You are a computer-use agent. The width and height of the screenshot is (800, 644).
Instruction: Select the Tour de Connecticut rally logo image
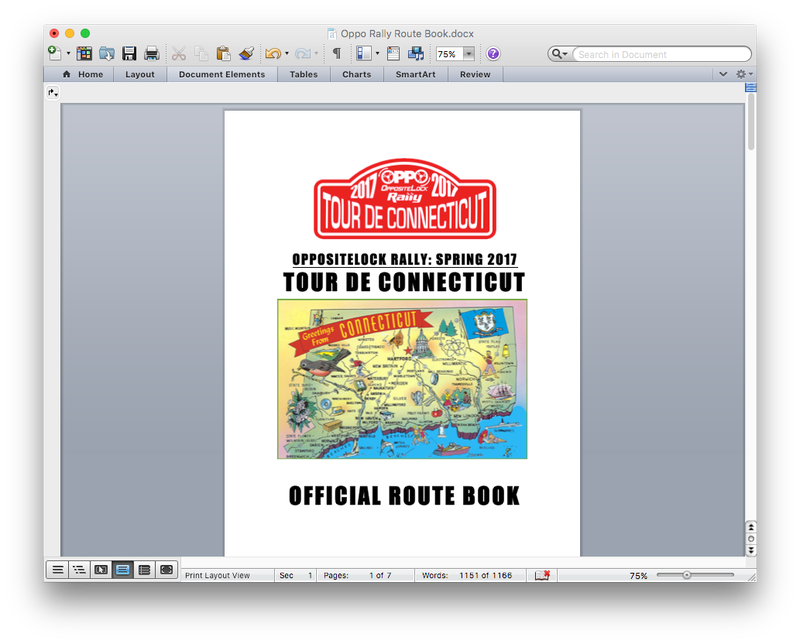[405, 199]
